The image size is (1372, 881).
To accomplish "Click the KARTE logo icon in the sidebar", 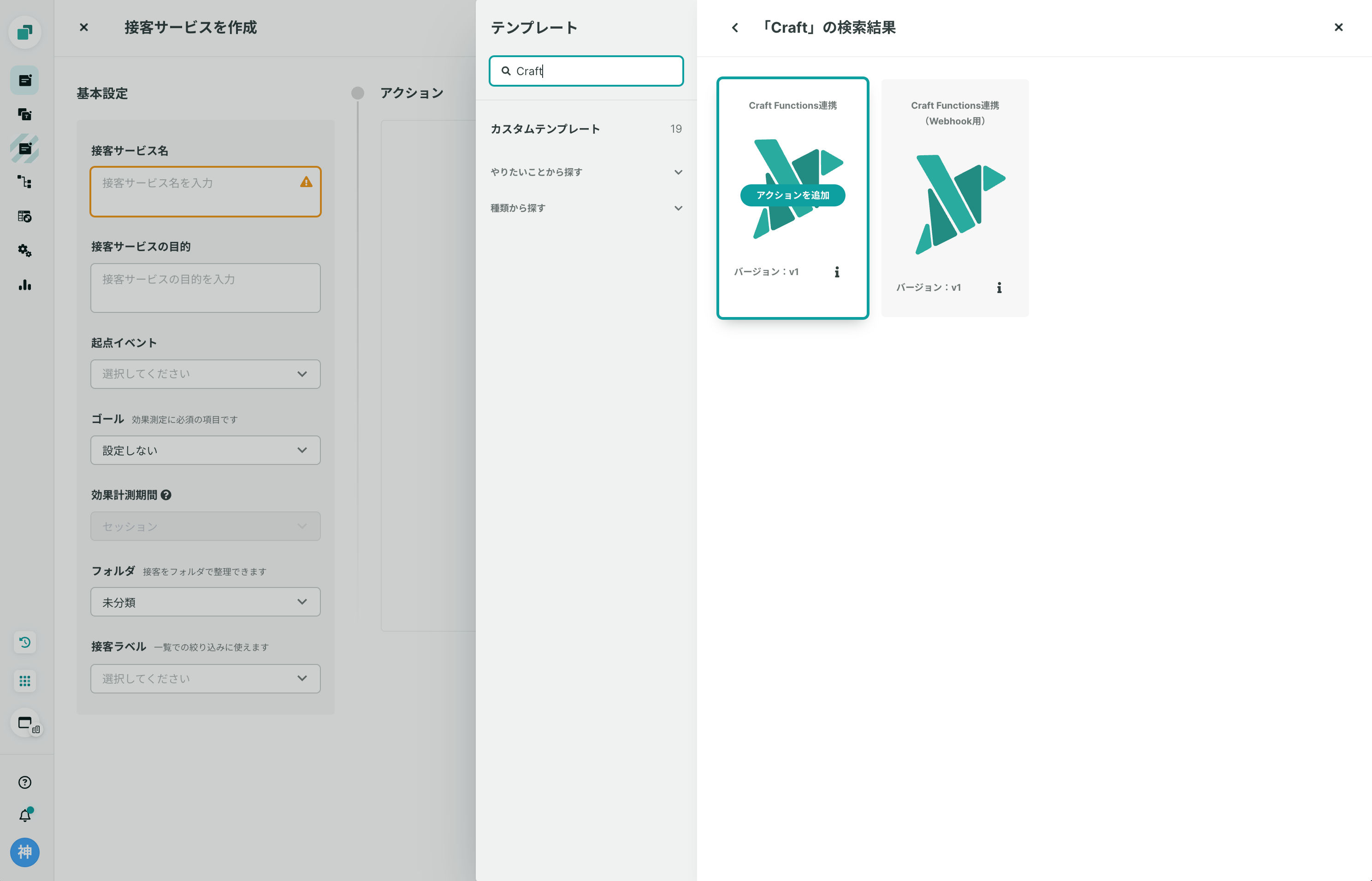I will pyautogui.click(x=24, y=32).
